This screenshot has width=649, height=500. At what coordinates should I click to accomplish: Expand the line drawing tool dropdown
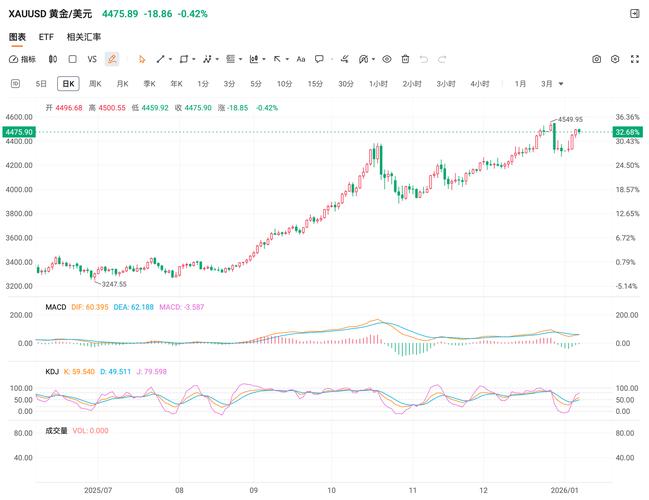click(171, 59)
